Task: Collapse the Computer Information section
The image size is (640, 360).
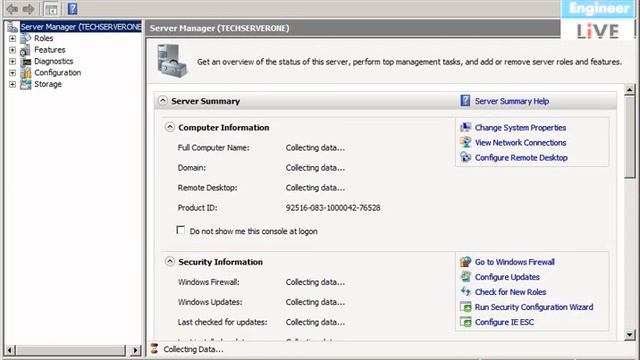Action: click(x=170, y=127)
